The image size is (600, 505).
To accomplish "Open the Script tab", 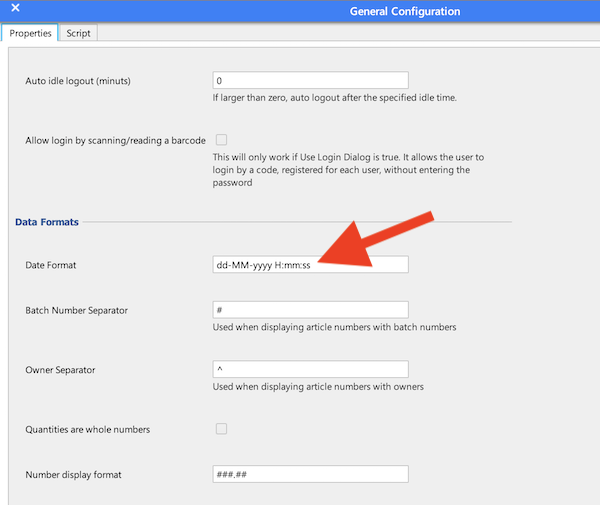I will coord(78,33).
